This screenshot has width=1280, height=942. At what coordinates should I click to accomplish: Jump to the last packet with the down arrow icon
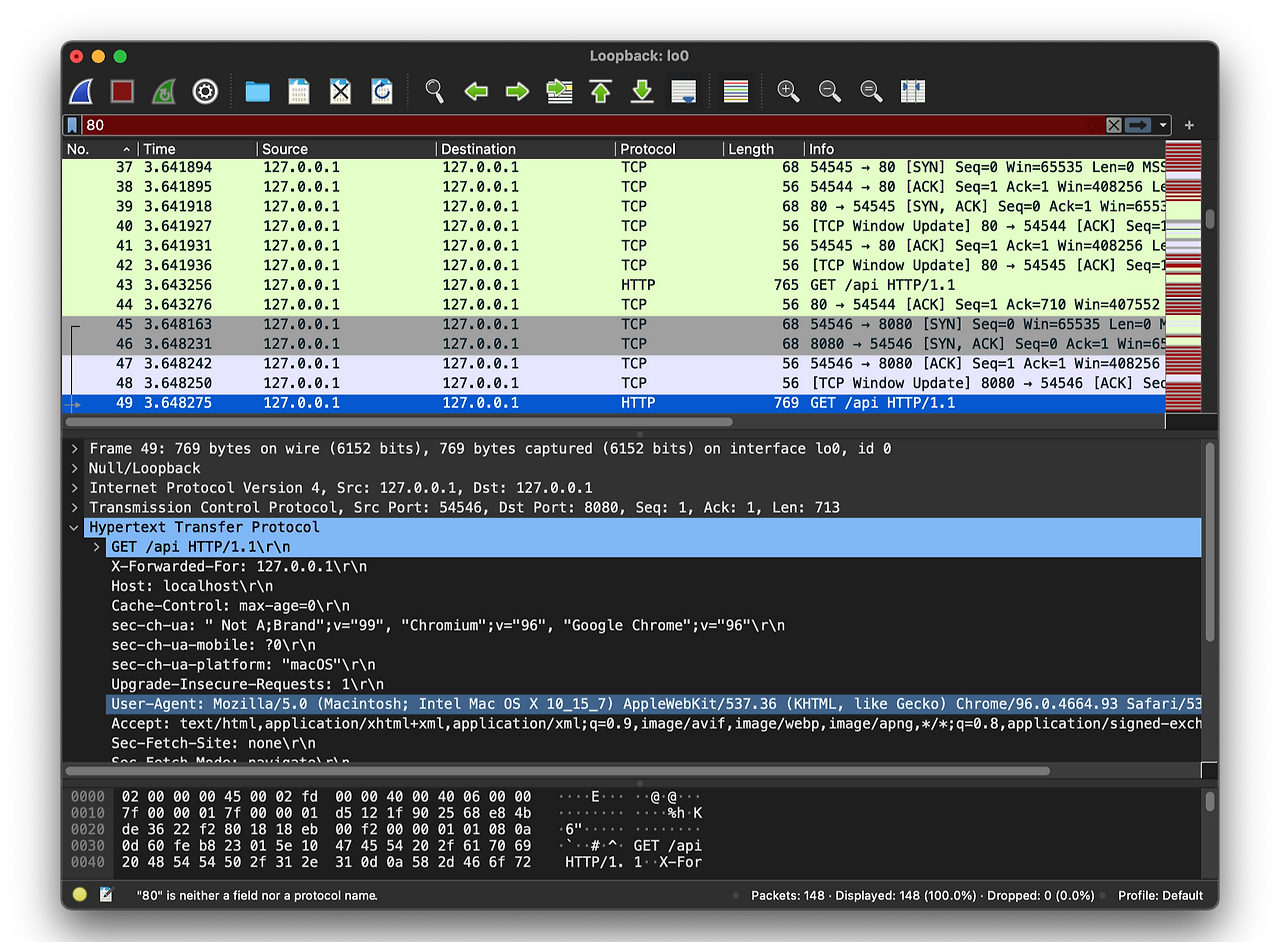click(x=641, y=91)
